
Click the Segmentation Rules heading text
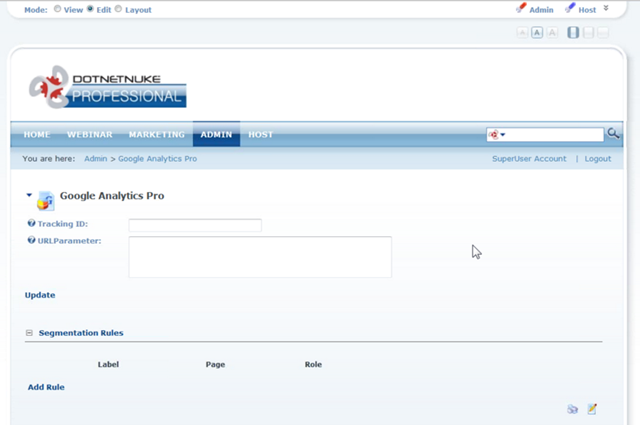click(x=81, y=333)
